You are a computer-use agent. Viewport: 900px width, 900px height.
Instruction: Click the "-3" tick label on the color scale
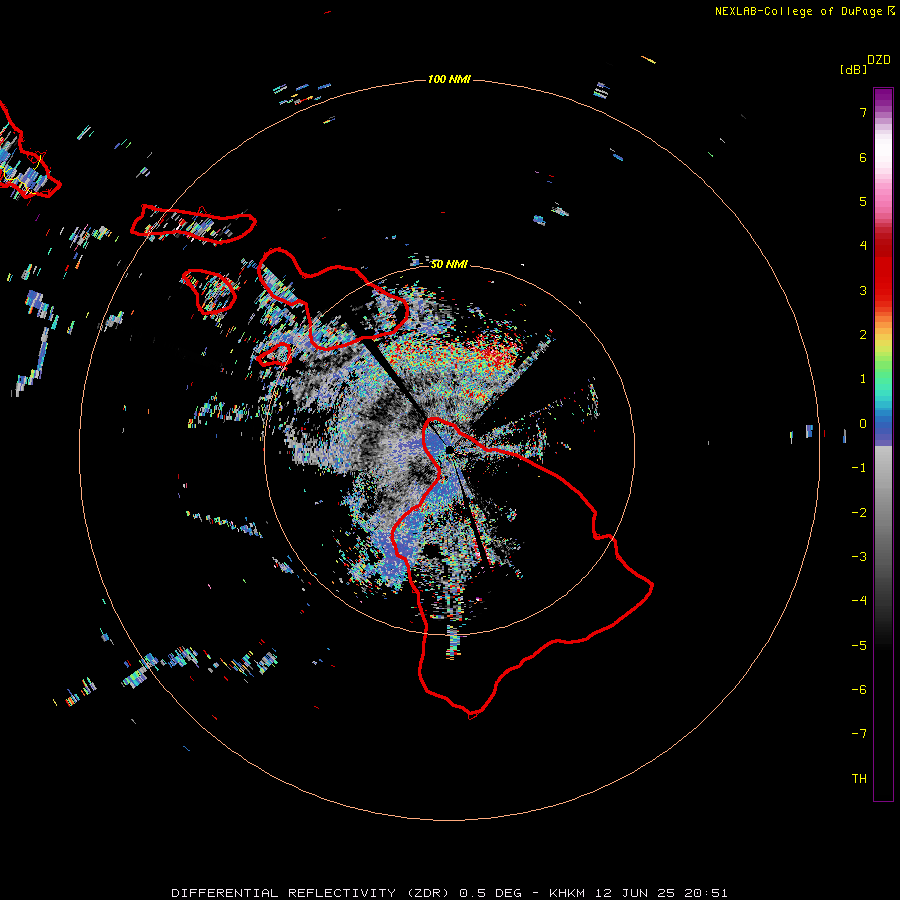click(859, 557)
